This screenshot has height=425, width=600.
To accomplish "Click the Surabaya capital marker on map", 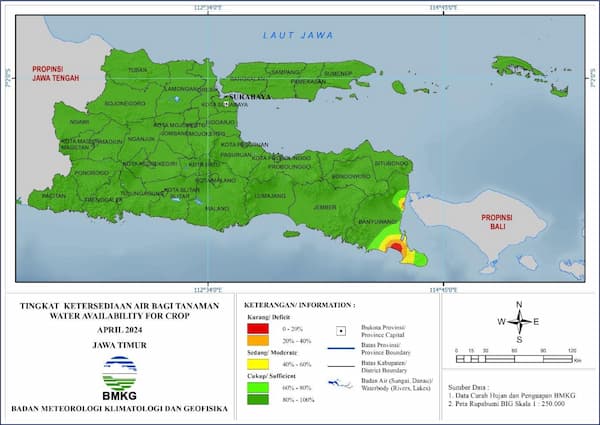I will pos(226,103).
